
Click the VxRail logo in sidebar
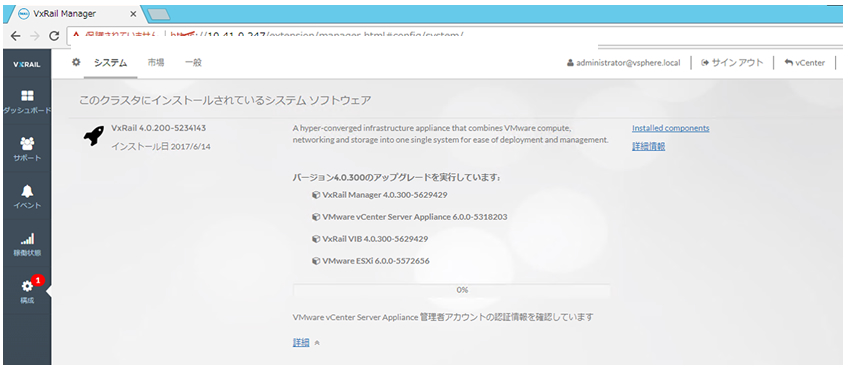(x=27, y=64)
